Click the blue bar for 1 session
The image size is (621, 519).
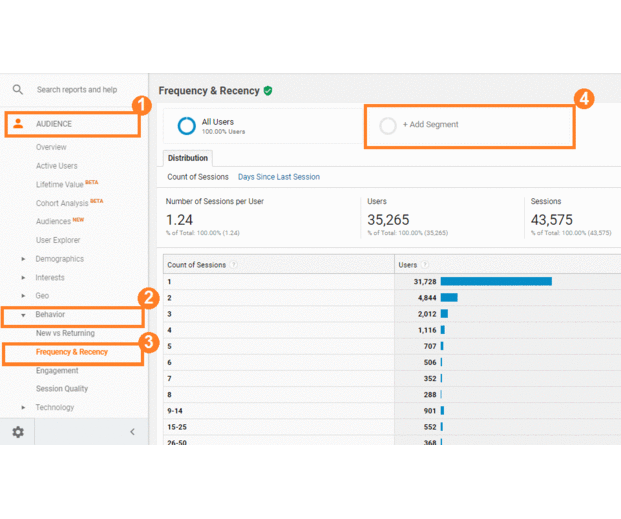[495, 282]
